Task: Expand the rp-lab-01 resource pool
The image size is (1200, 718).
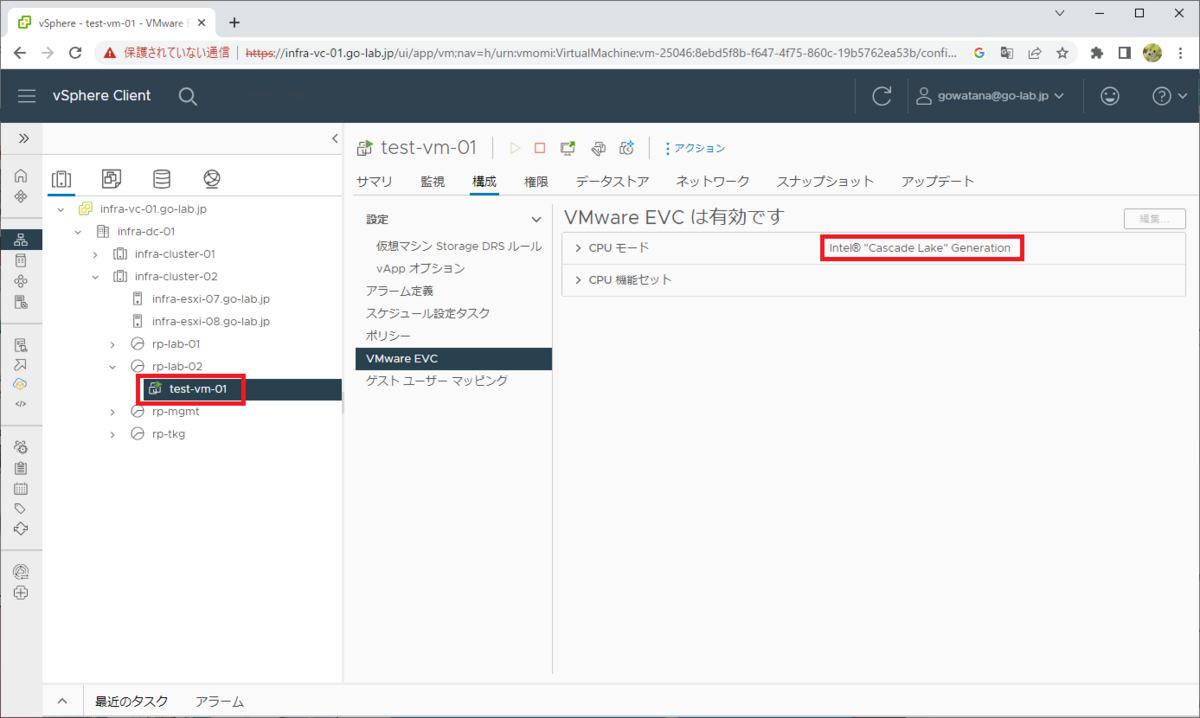Action: (x=113, y=344)
